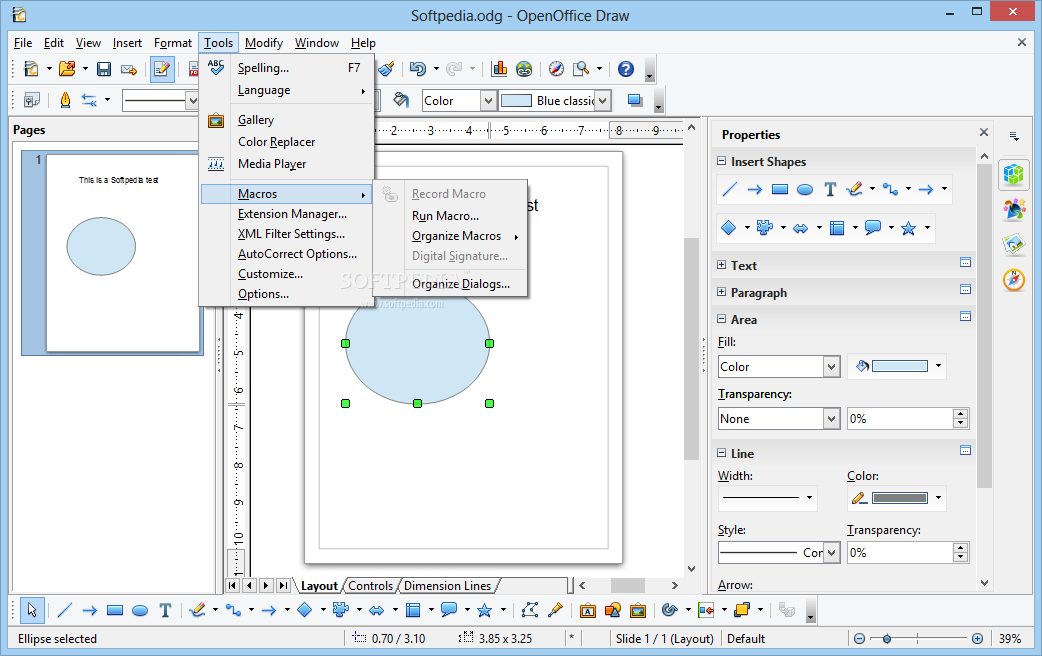
Task: Click the Edit File toolbar icon
Action: [x=162, y=69]
